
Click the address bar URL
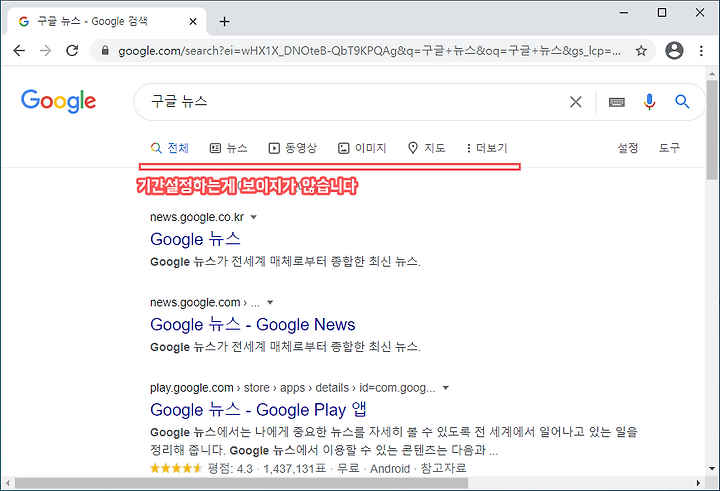(x=369, y=51)
